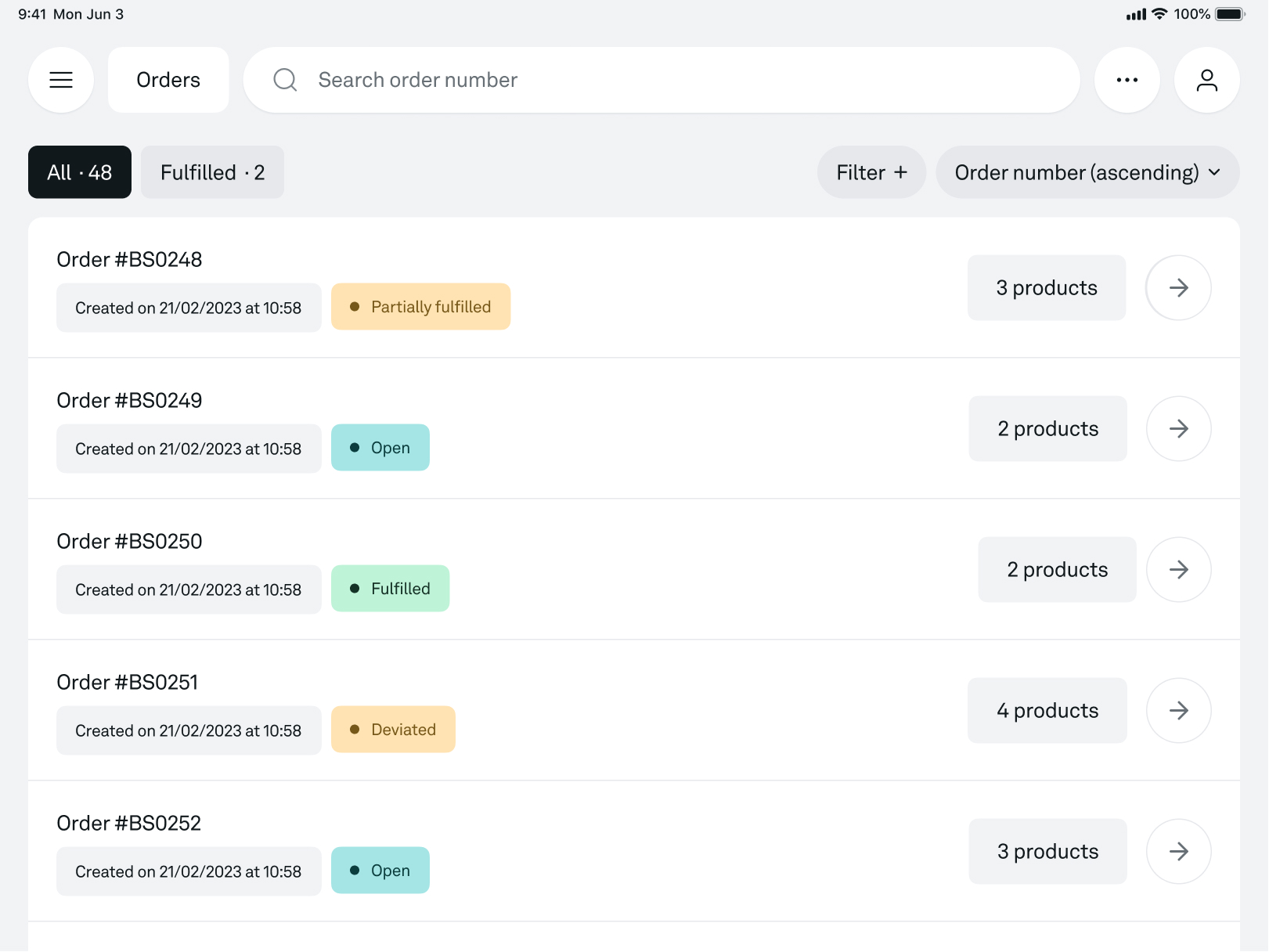1269x952 pixels.
Task: Open order BS0248 with its arrow
Action: tap(1179, 288)
